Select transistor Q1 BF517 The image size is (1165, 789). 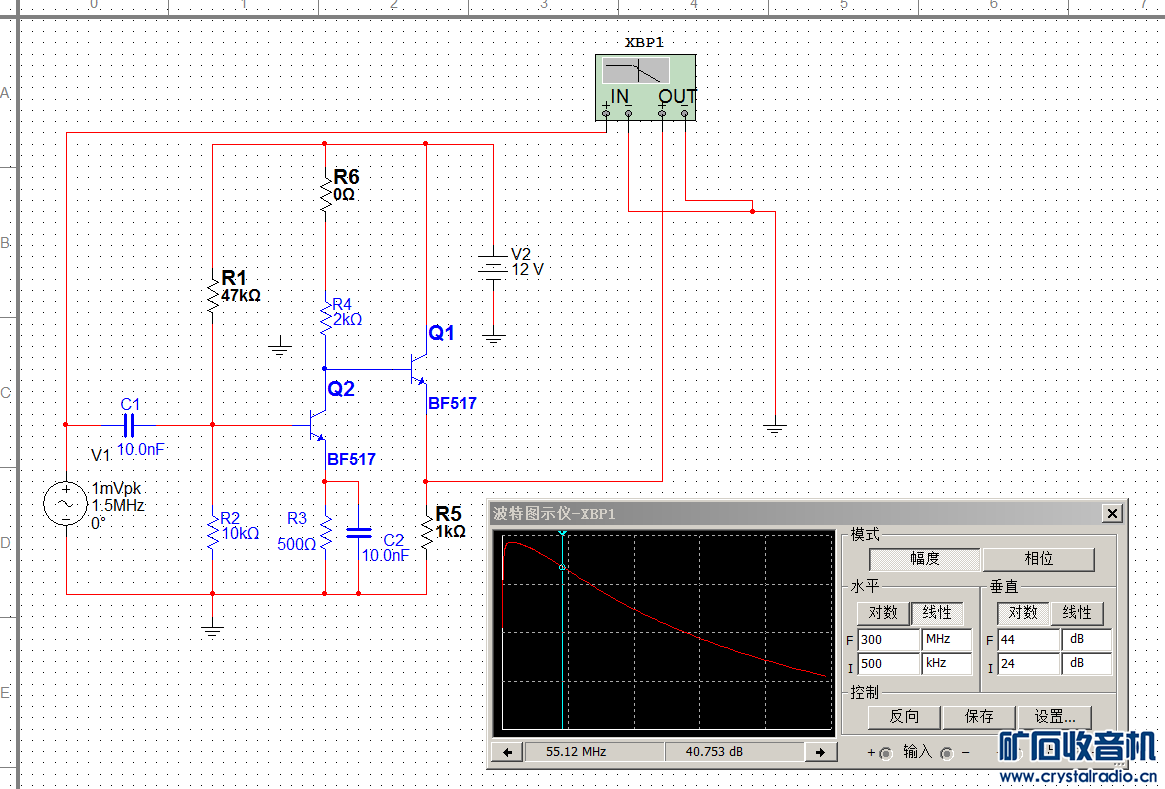[420, 368]
